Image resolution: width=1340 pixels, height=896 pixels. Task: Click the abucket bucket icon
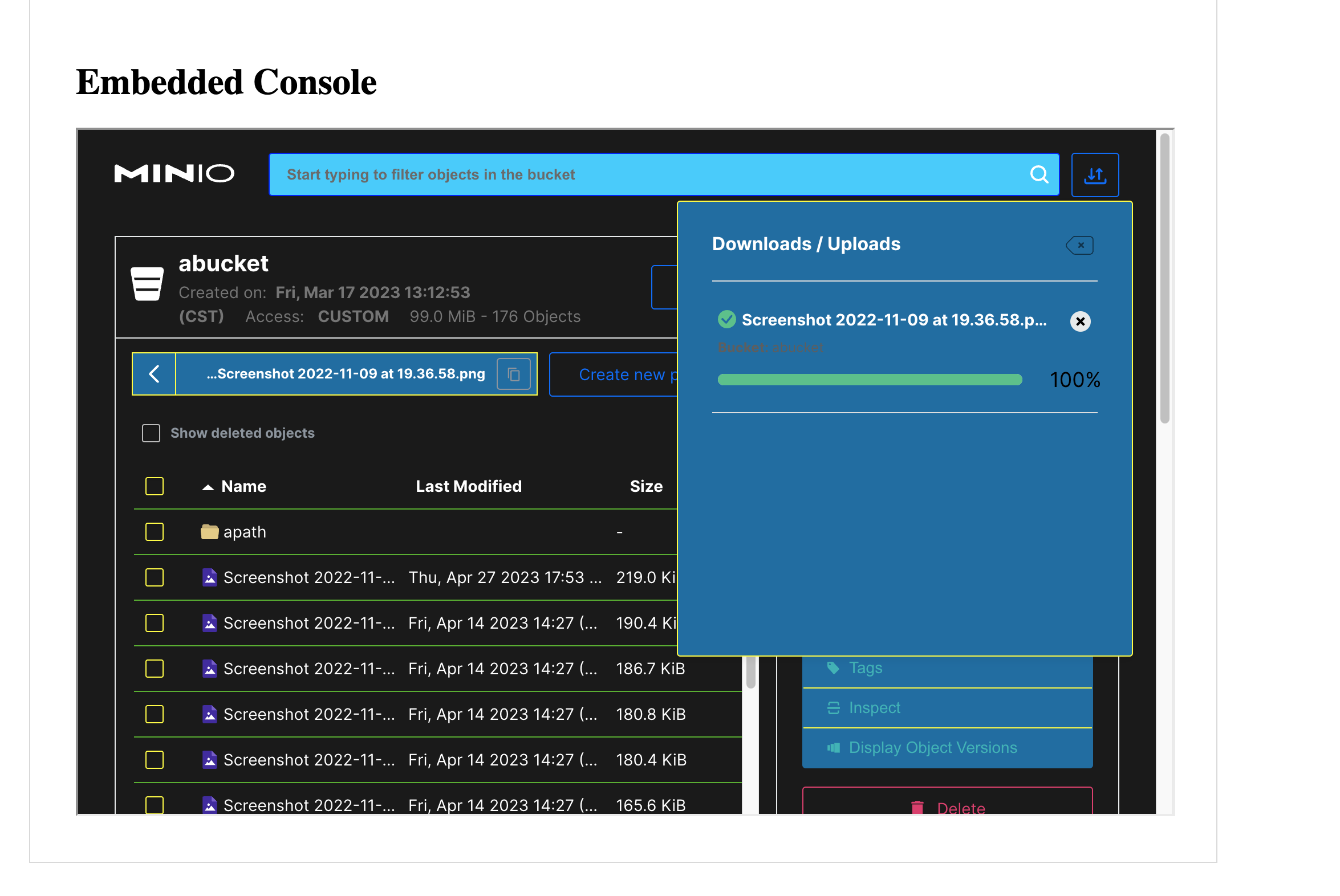click(147, 283)
